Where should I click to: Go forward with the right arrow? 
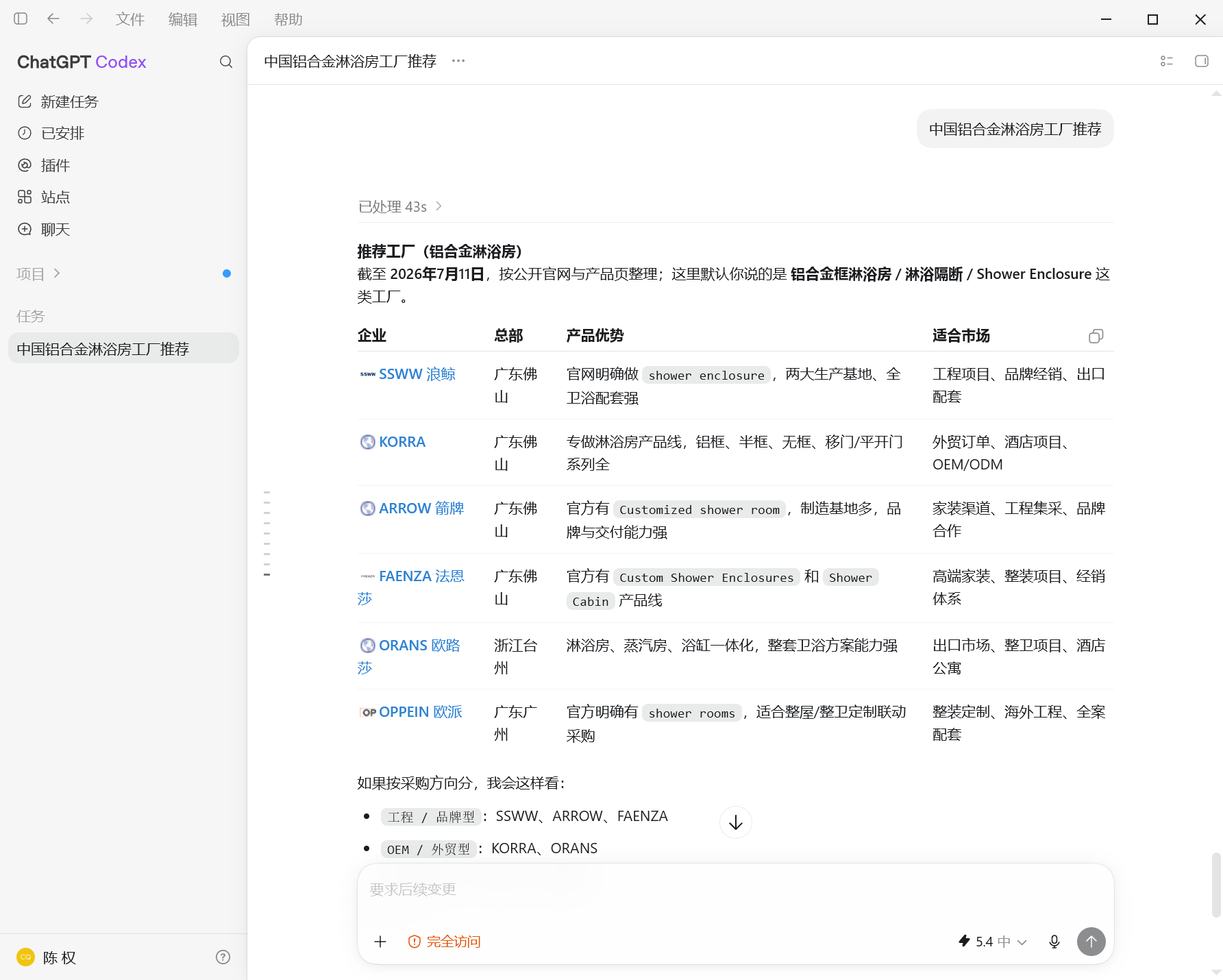coord(86,19)
